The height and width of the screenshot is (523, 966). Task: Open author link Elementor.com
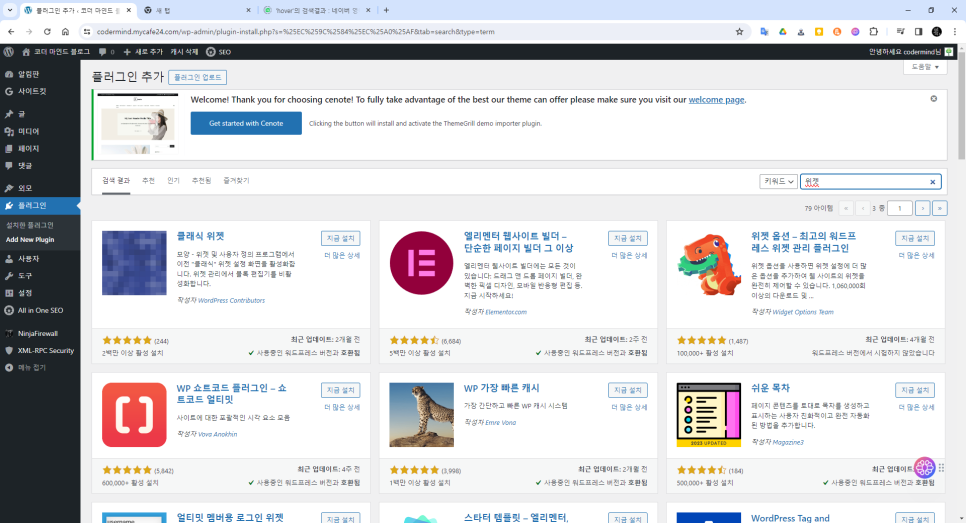tap(506, 312)
